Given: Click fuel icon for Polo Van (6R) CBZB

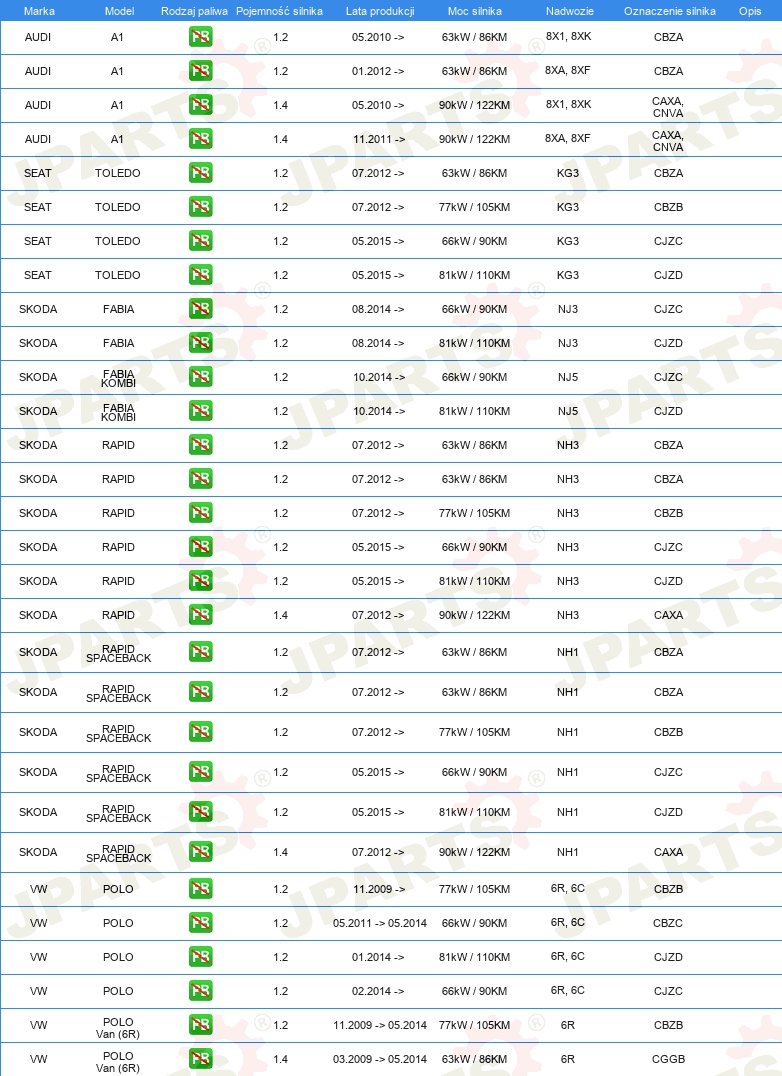Looking at the screenshot, I should click(200, 1025).
